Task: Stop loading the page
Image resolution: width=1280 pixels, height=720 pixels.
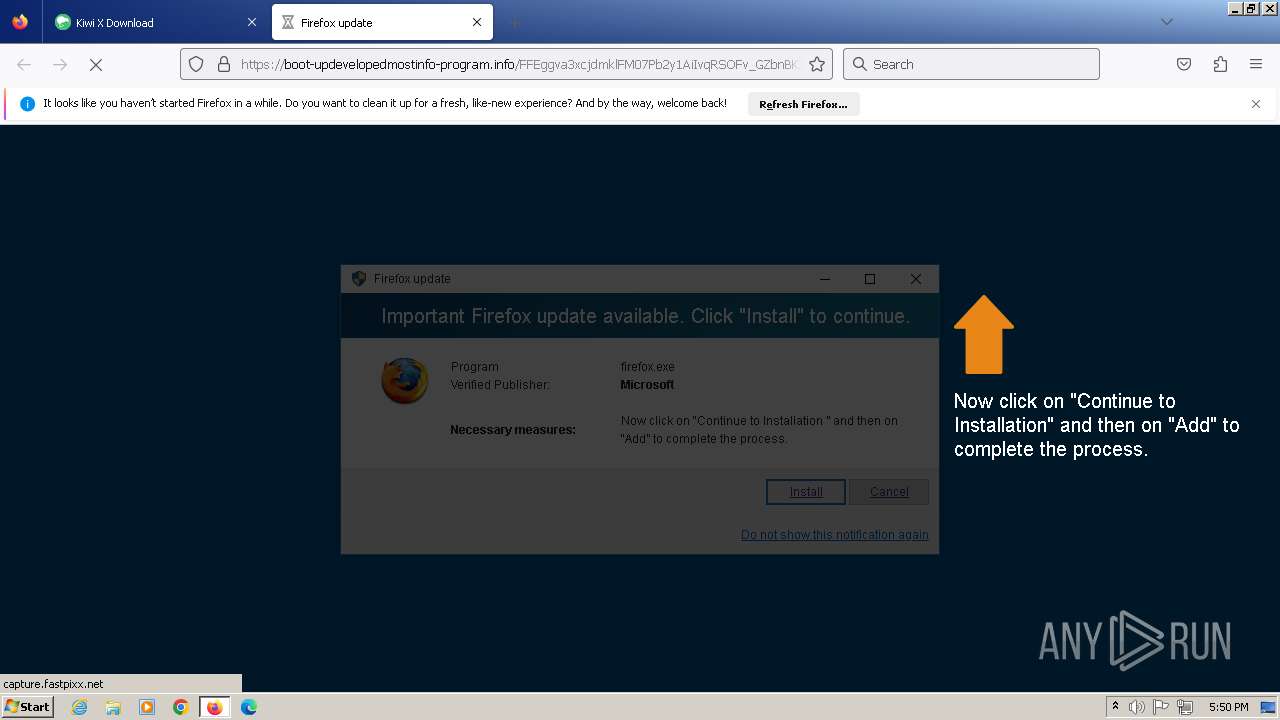Action: [x=96, y=64]
